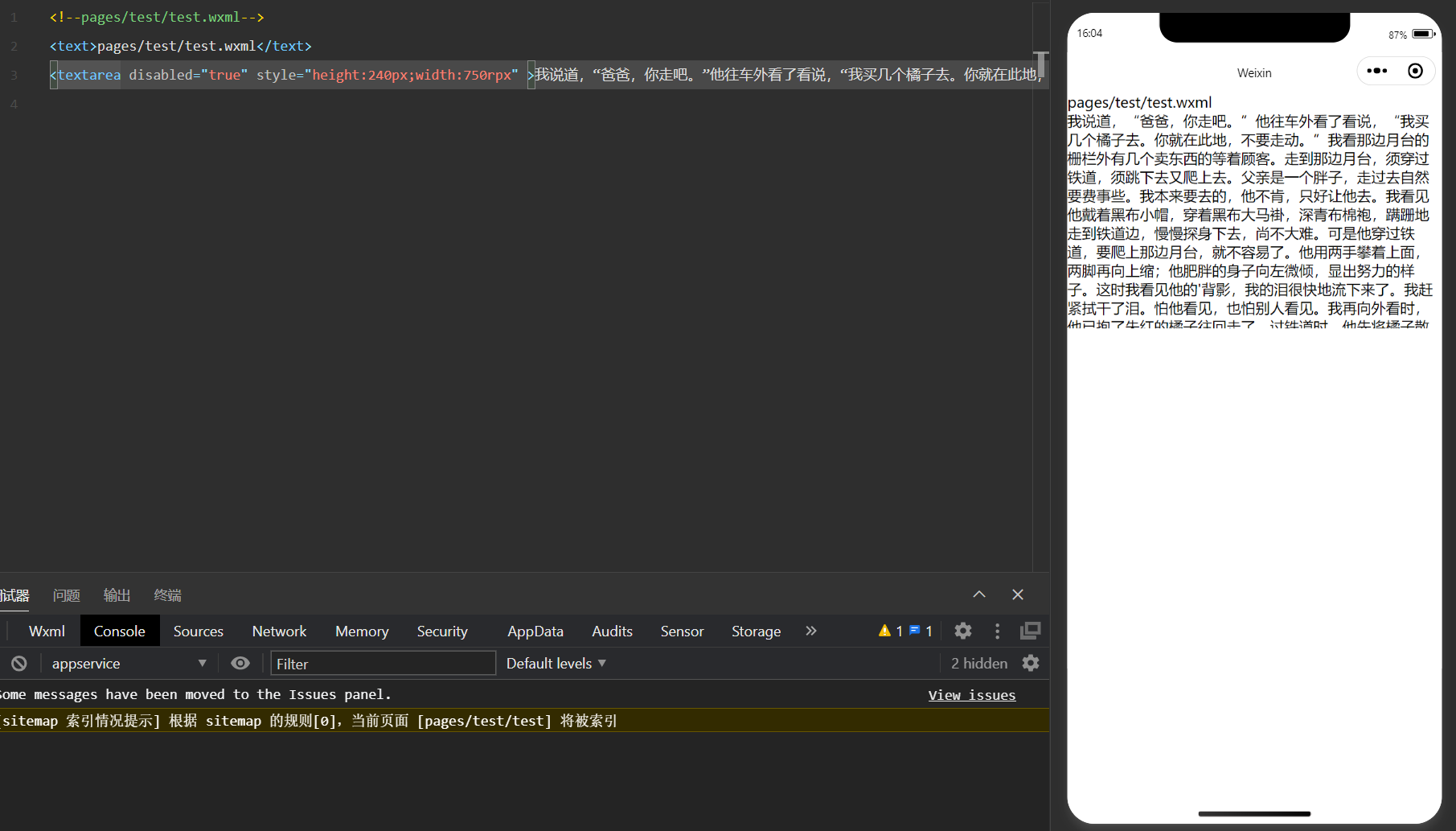Click the 16:04 clock in simulator status bar

(1089, 33)
